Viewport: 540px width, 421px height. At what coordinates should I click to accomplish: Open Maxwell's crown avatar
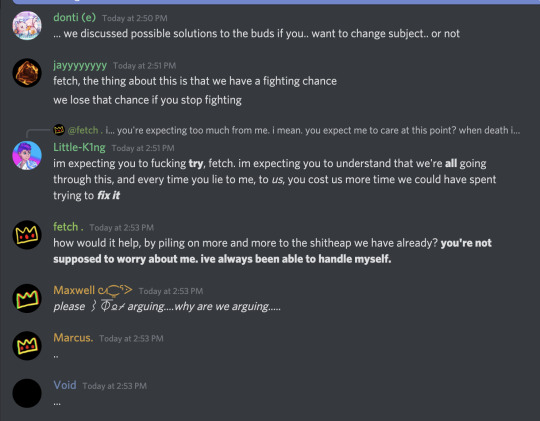coord(27,298)
